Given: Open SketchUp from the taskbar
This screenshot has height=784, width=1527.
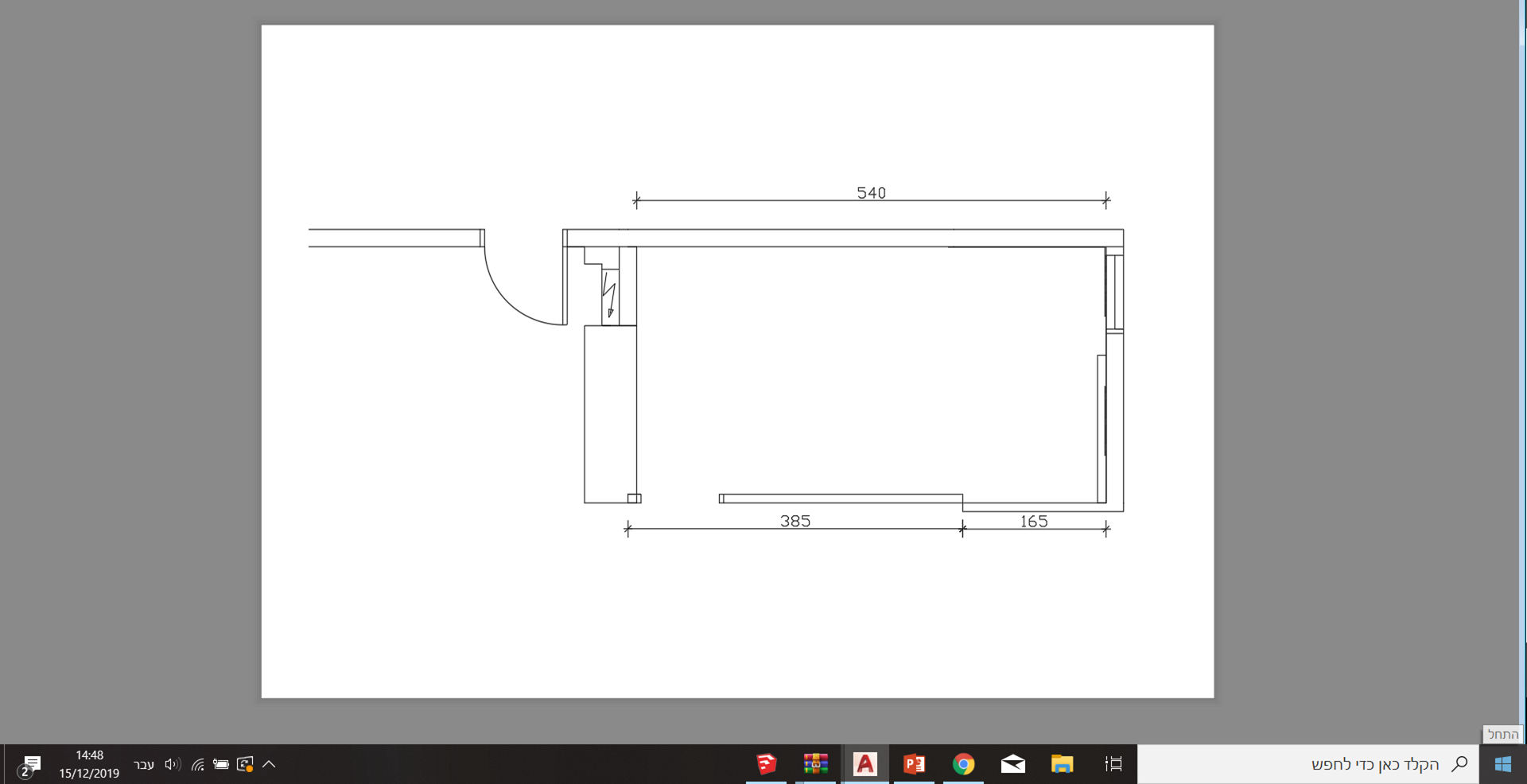Looking at the screenshot, I should coord(766,764).
